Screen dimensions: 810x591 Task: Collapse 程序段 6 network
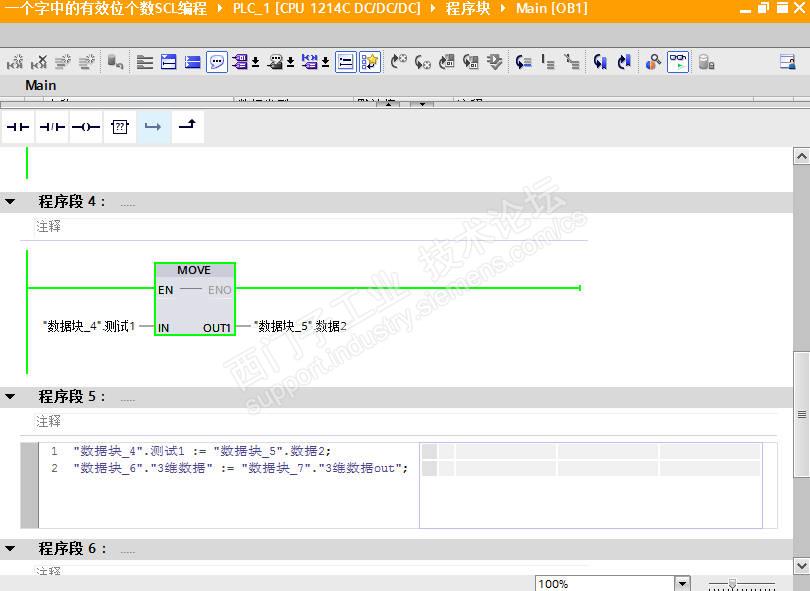click(10, 549)
